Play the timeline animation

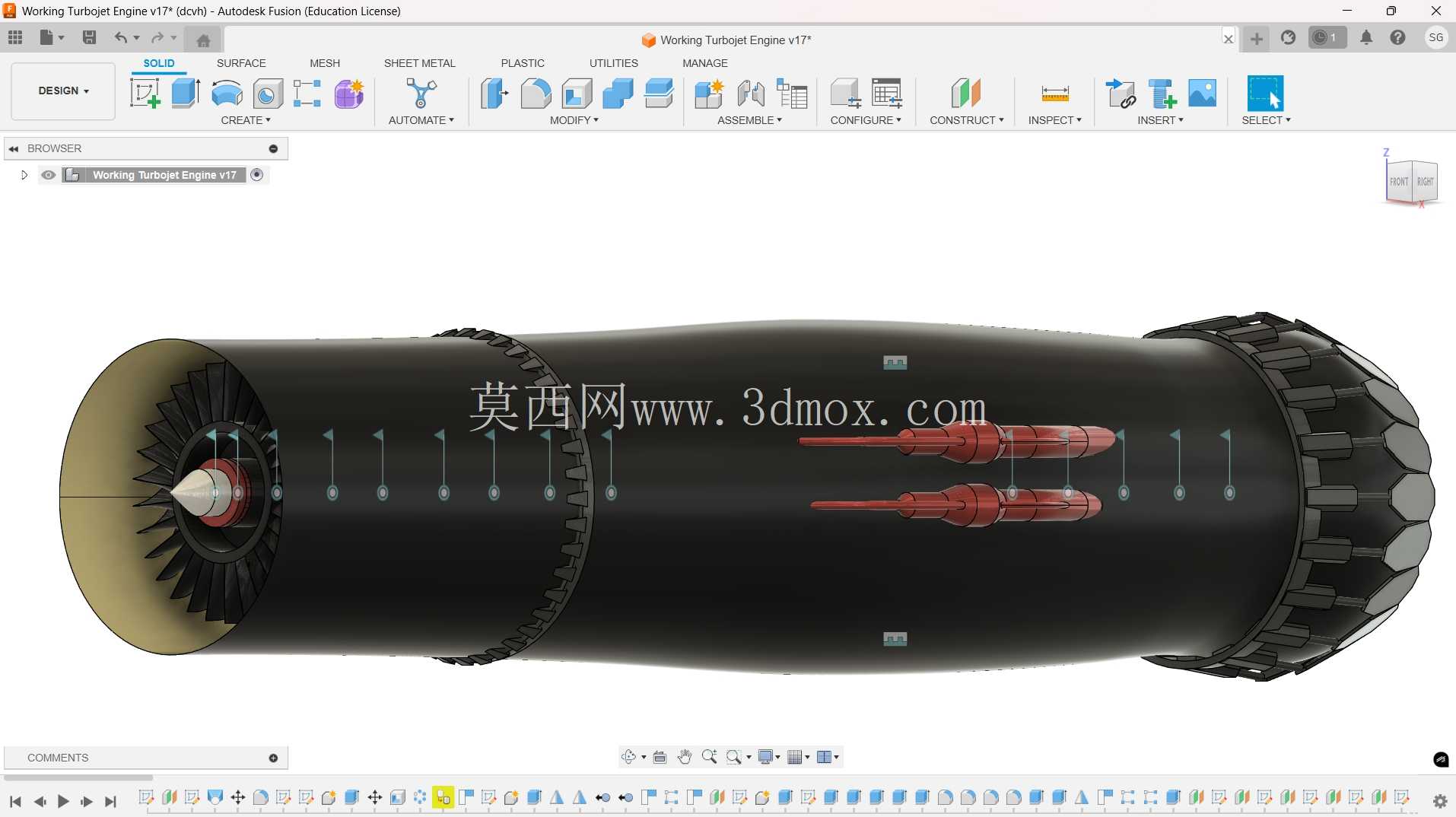click(x=63, y=801)
